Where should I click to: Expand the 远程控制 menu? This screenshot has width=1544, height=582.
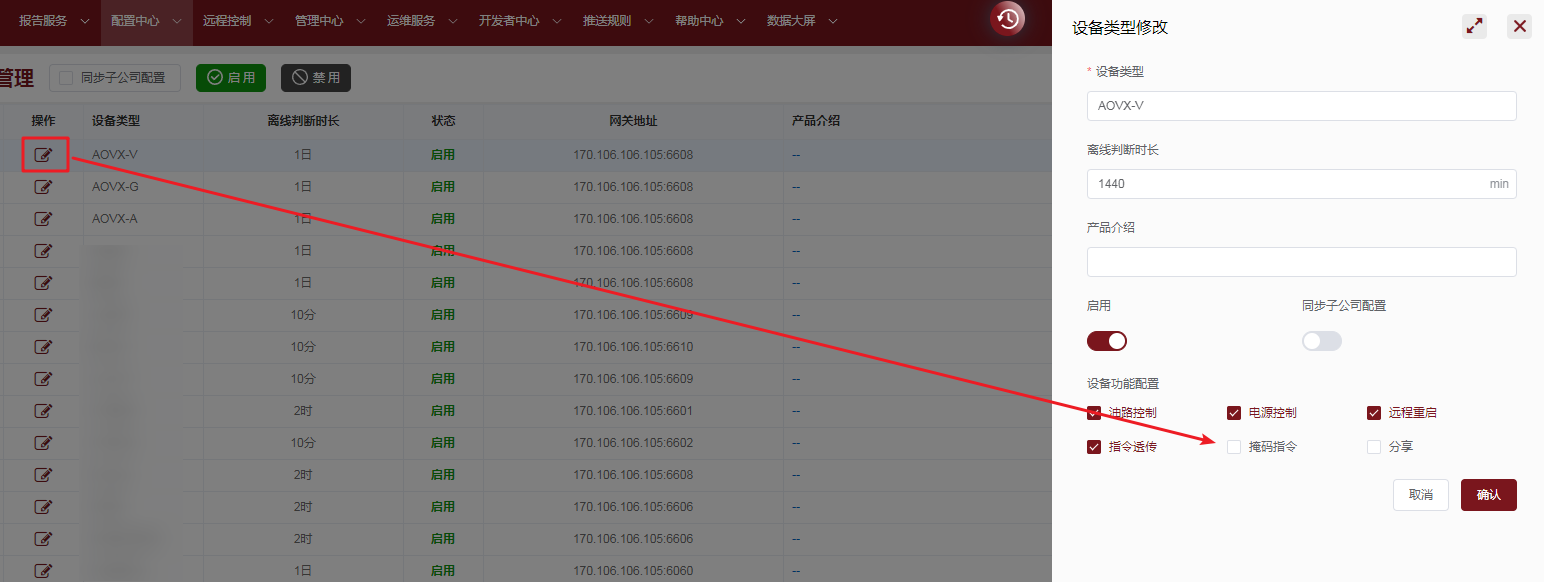click(238, 20)
